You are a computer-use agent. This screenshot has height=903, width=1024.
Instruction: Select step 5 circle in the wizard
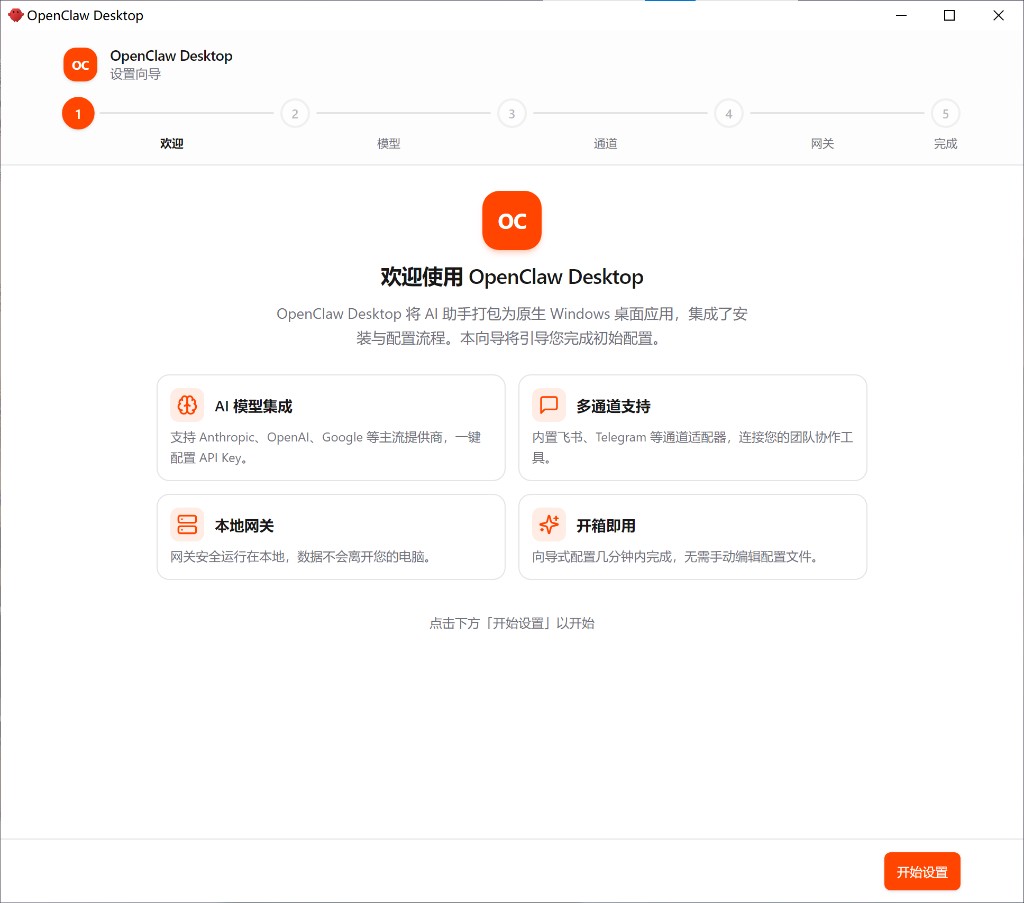pos(945,114)
